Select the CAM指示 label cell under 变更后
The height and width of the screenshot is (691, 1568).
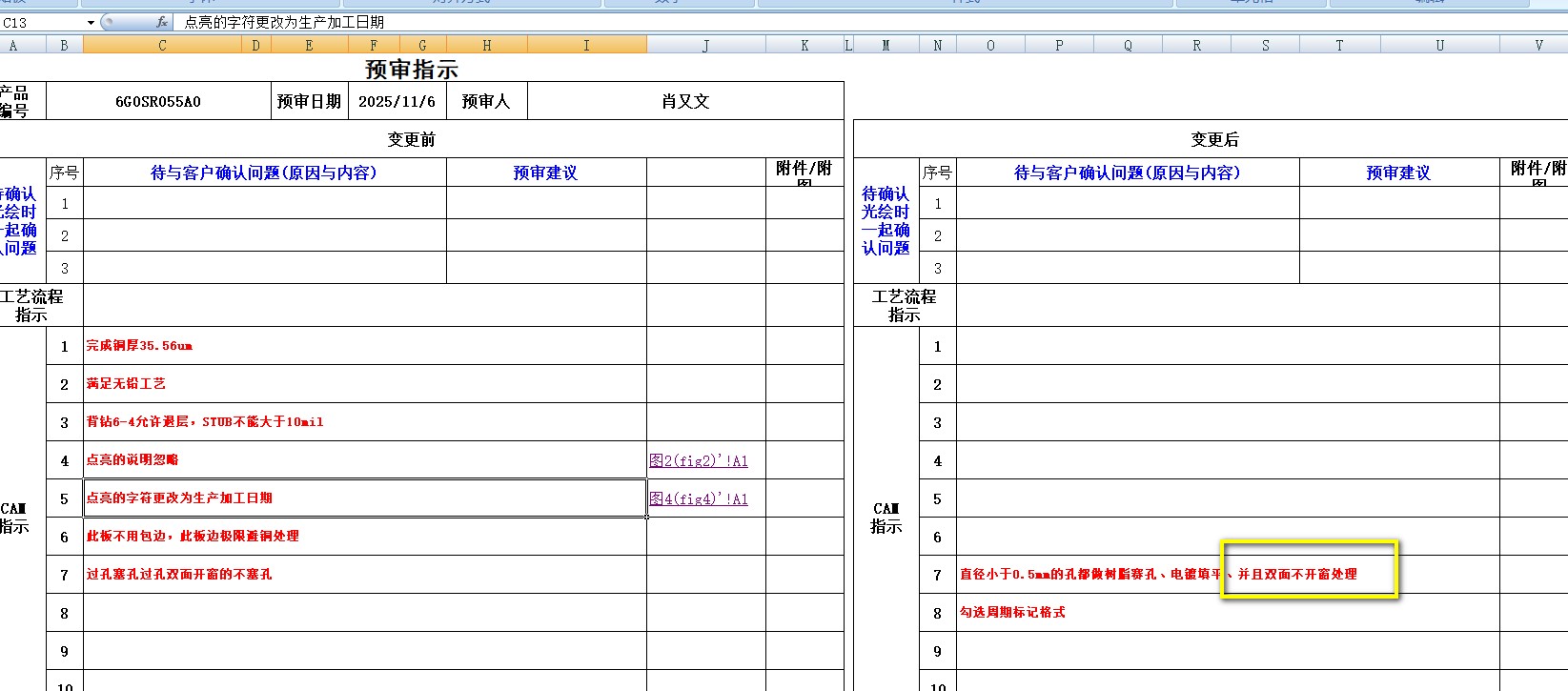(886, 518)
